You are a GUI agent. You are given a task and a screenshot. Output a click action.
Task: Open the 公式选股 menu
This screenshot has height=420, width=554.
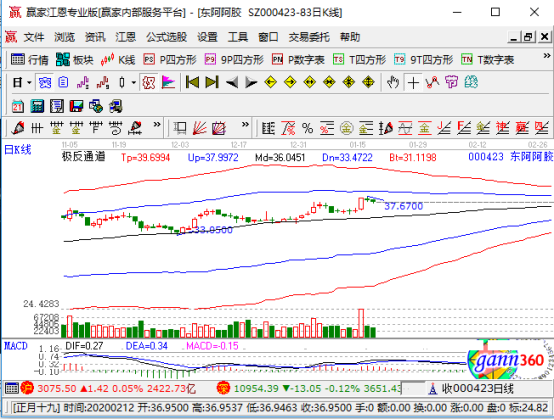166,37
